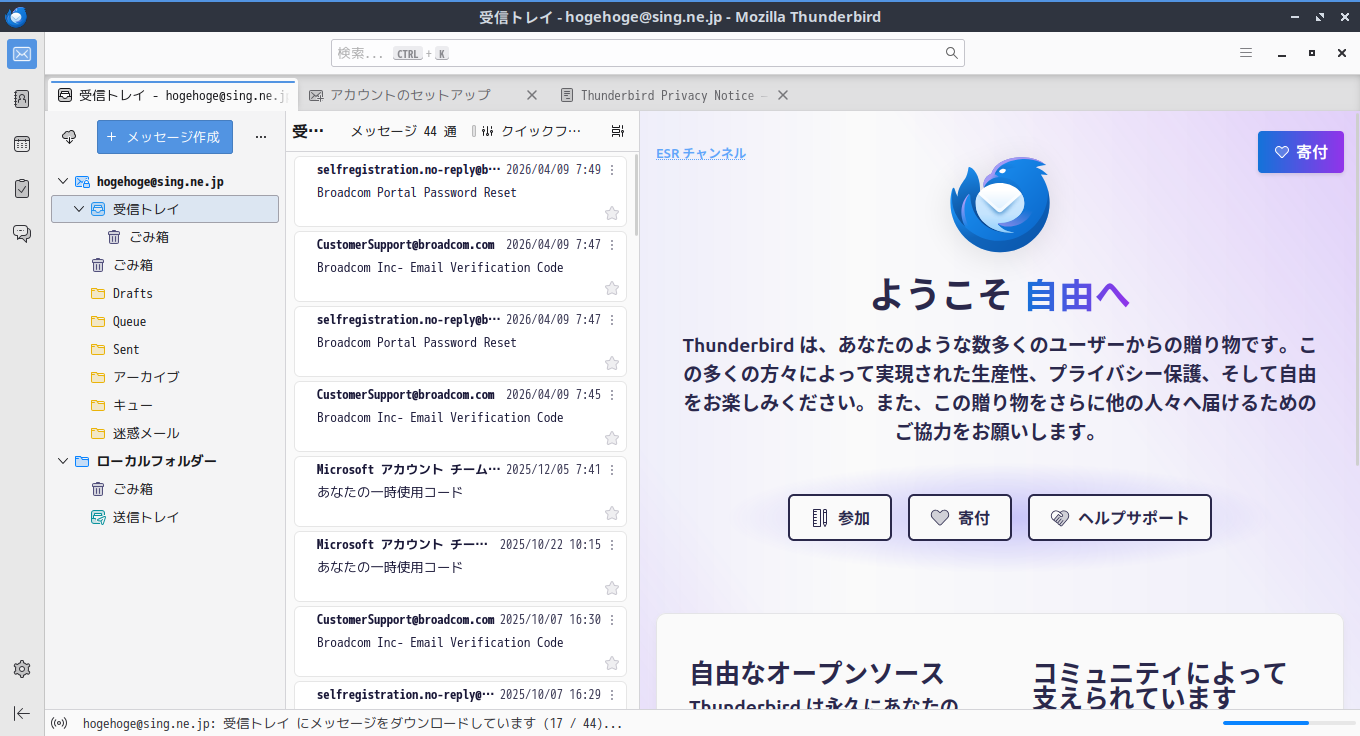The height and width of the screenshot is (736, 1360).
Task: Open message list display options icon
Action: 618,131
